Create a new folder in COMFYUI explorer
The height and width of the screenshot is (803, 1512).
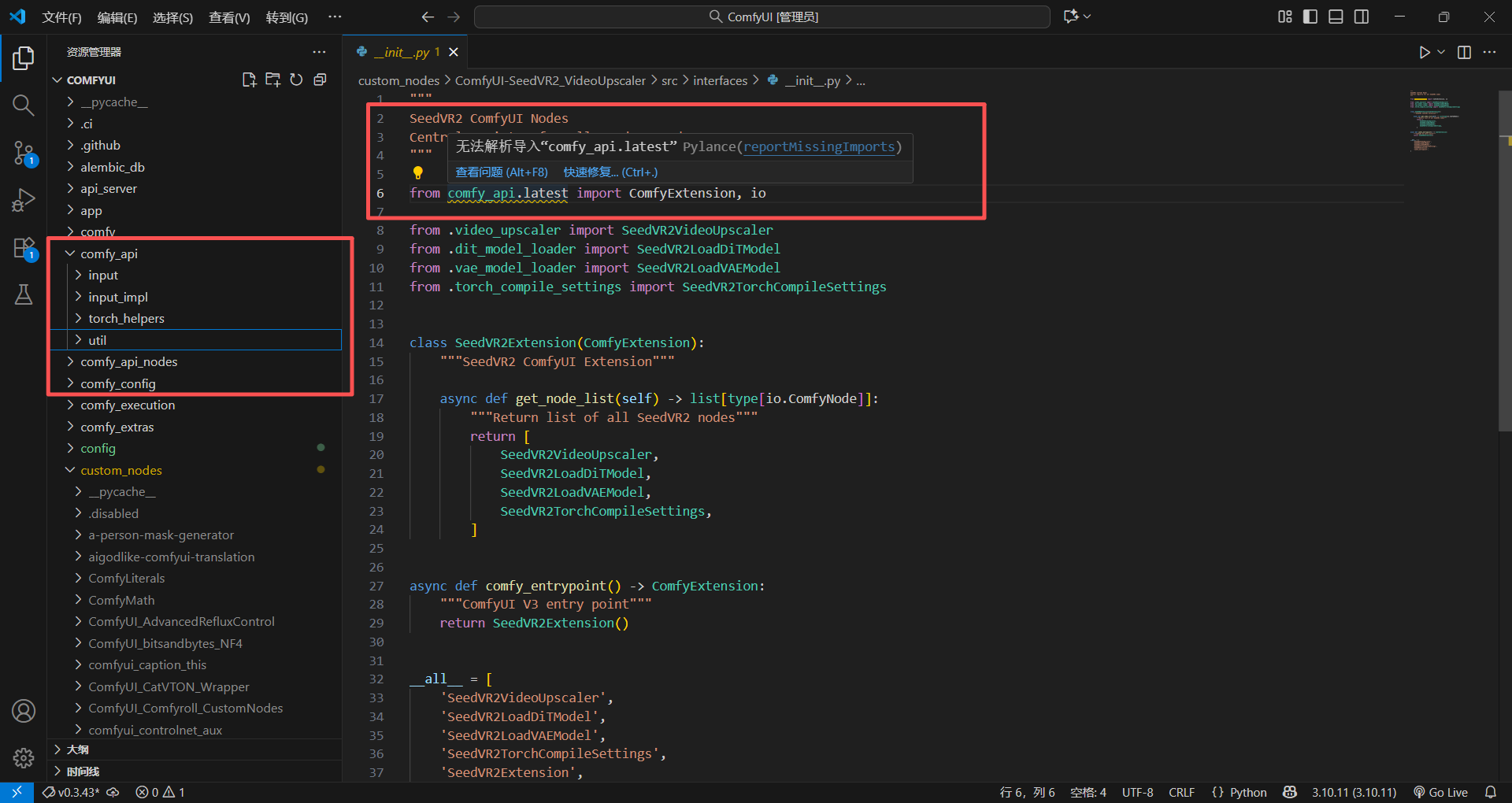[273, 80]
